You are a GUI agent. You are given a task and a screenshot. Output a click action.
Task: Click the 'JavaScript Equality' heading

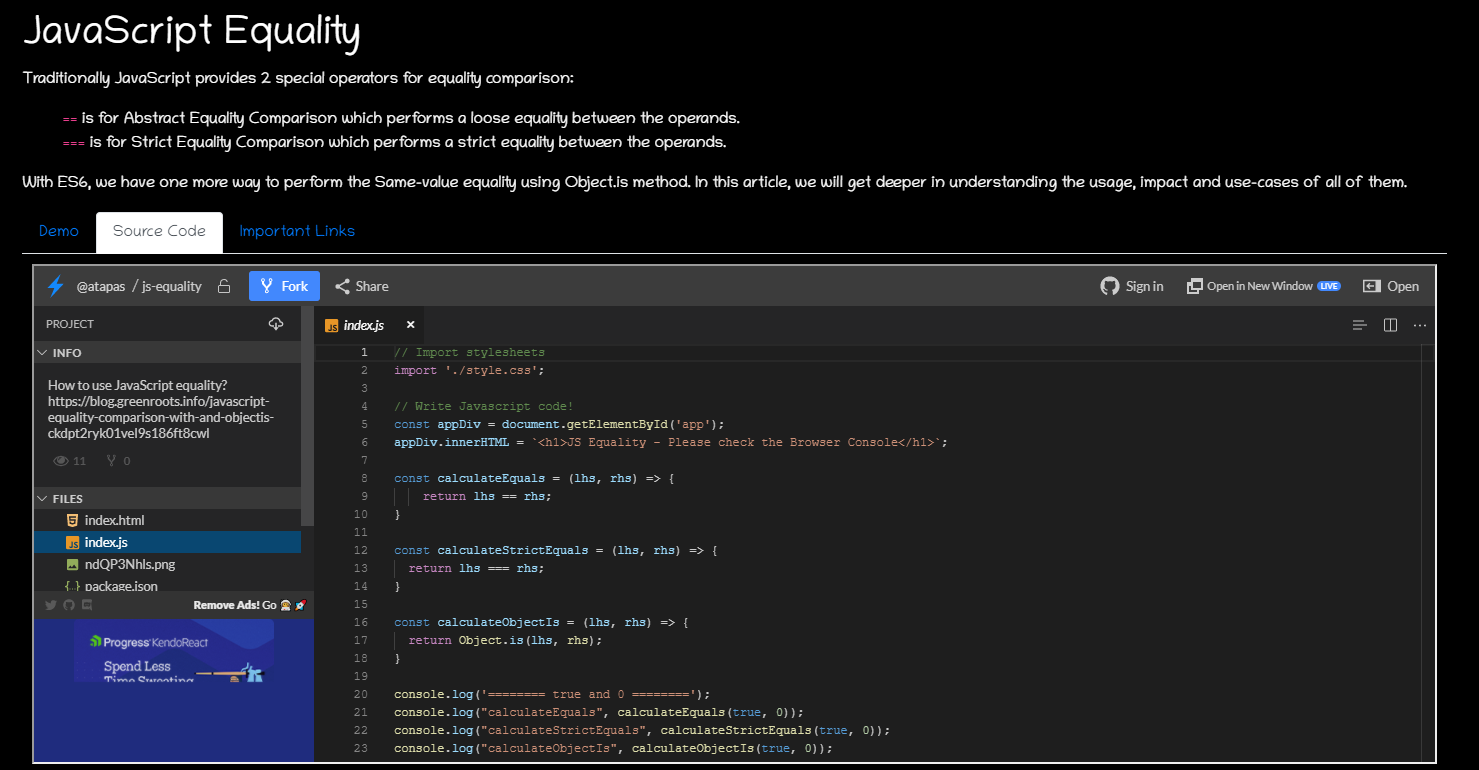pos(191,31)
